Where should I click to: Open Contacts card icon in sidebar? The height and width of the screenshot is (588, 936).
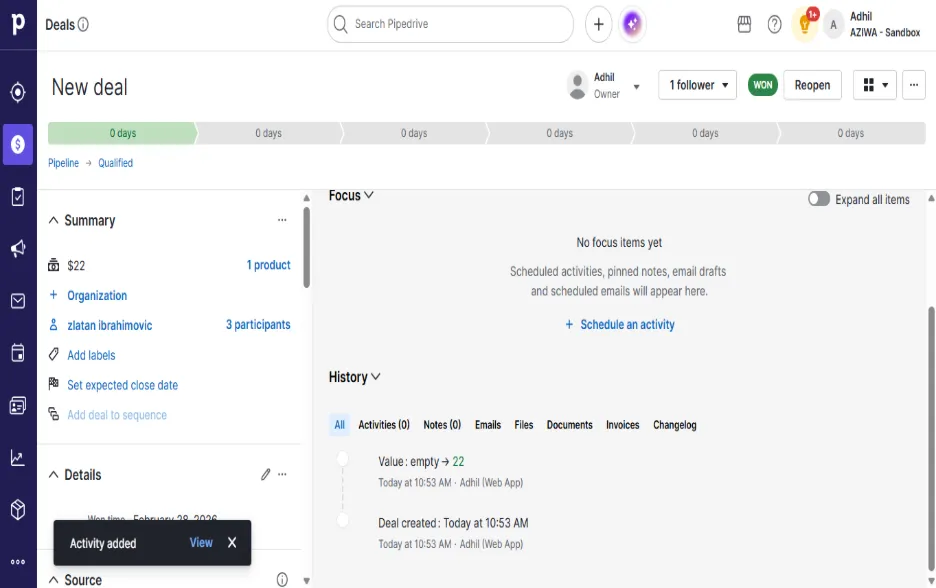point(18,406)
